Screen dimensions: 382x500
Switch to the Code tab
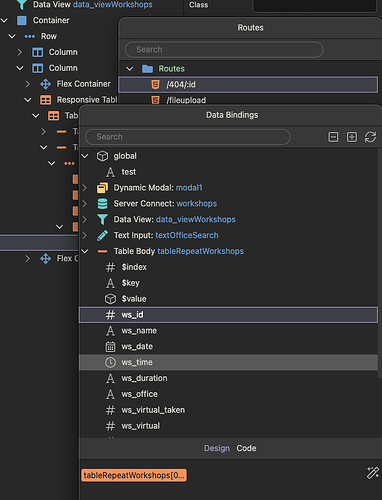click(246, 448)
